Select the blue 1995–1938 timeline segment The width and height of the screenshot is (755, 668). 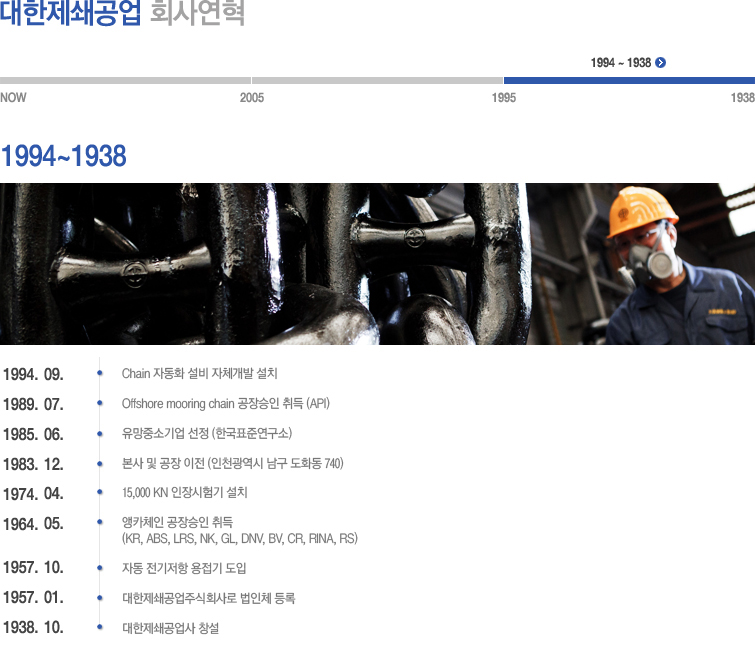pyautogui.click(x=629, y=80)
